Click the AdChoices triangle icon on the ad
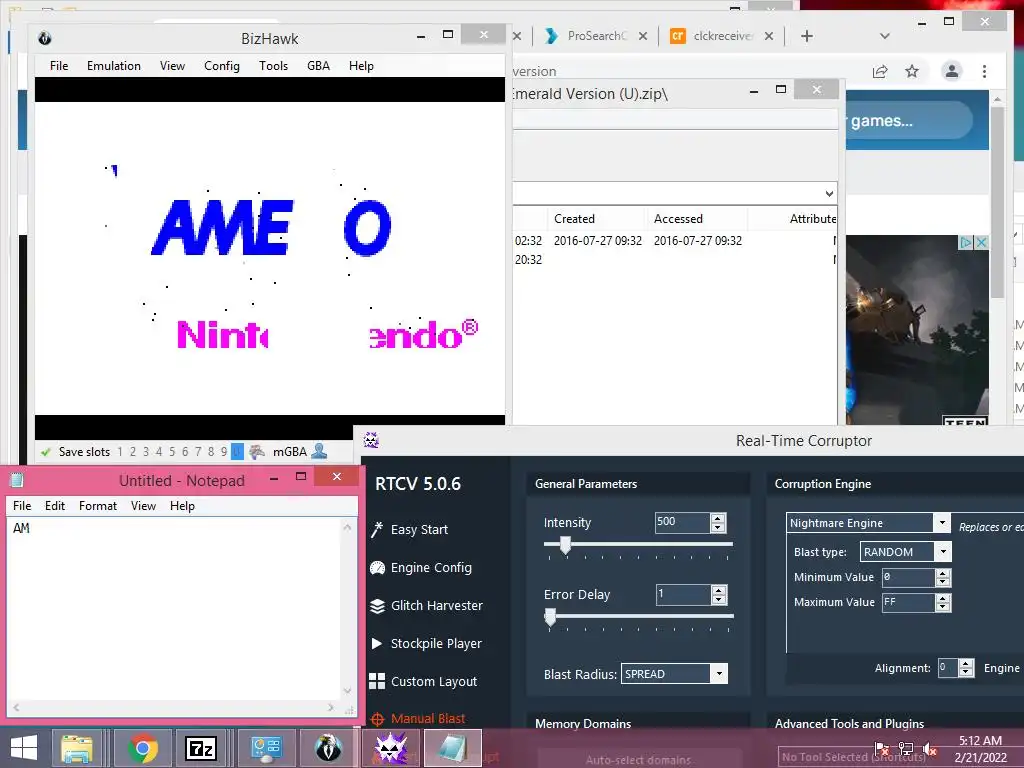 coord(966,242)
